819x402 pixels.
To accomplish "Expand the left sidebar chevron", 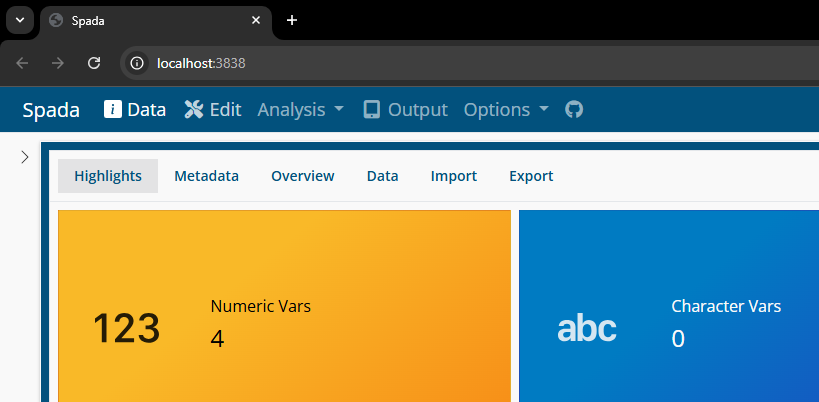I will coord(25,157).
